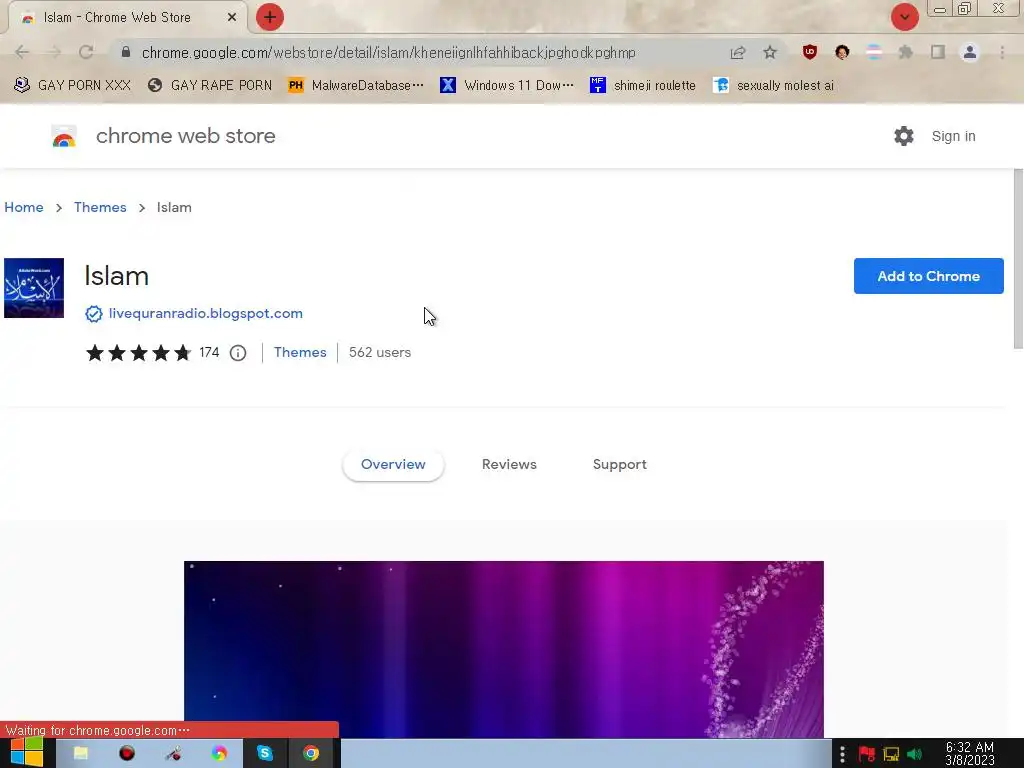Open the Themes category link beside rating
The image size is (1024, 768).
(300, 353)
